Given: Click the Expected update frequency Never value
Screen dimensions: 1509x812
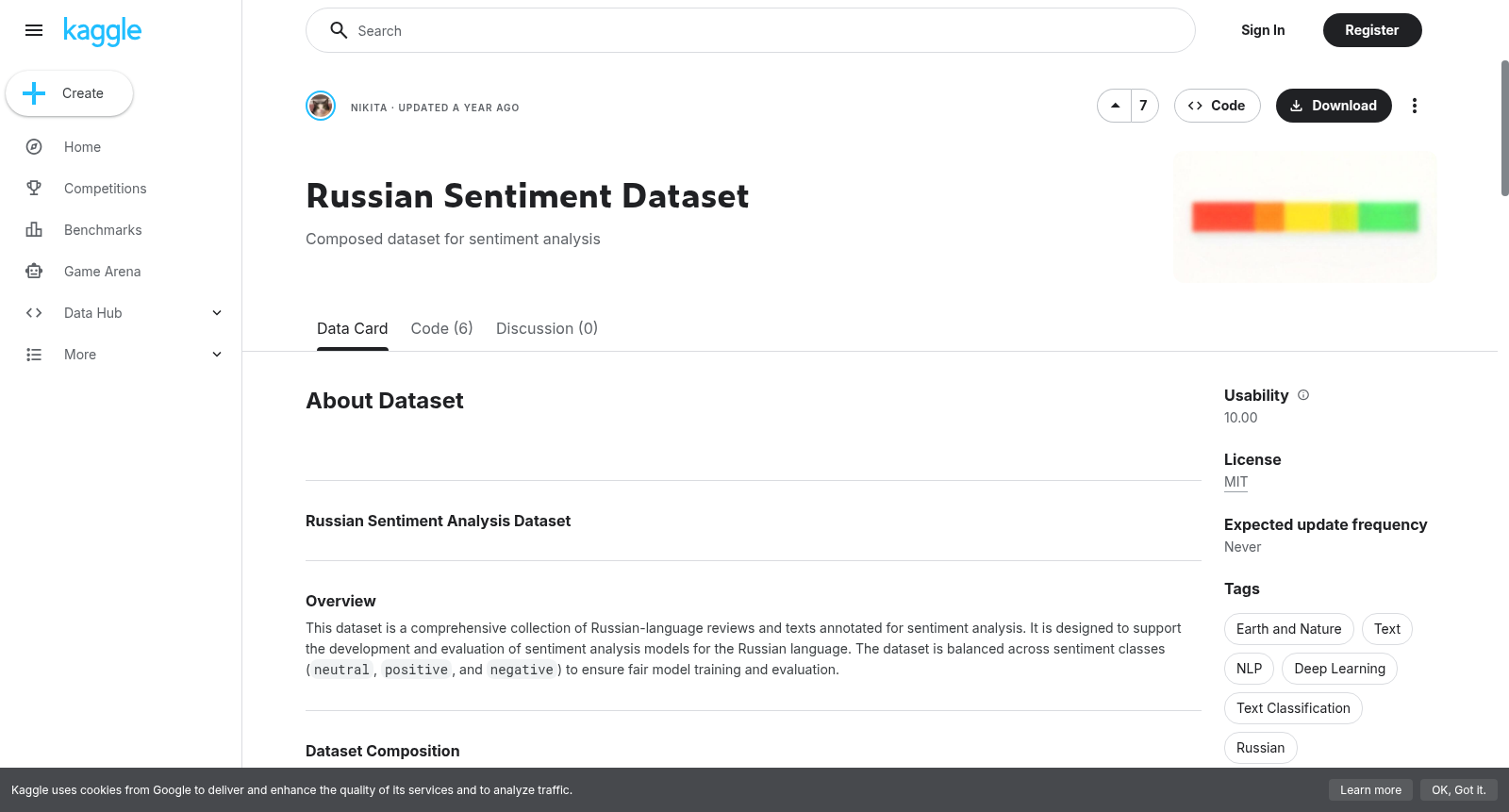Looking at the screenshot, I should point(1242,547).
